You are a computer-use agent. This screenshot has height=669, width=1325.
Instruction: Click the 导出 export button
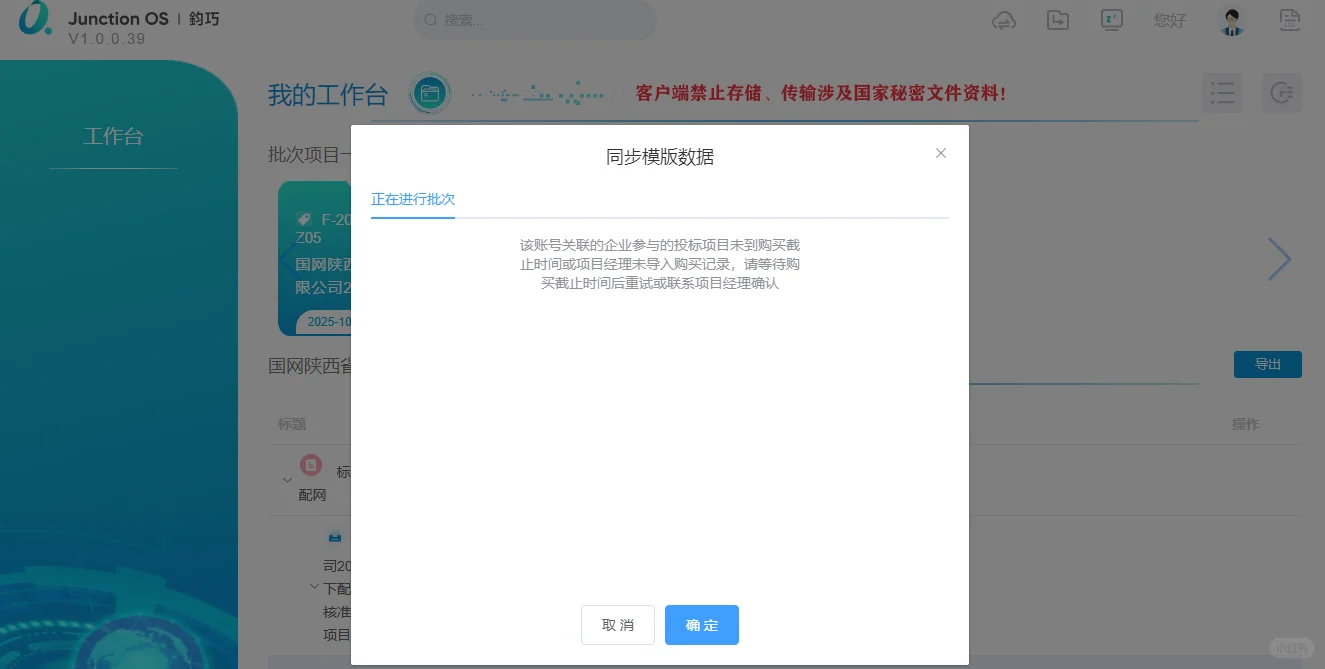point(1267,364)
